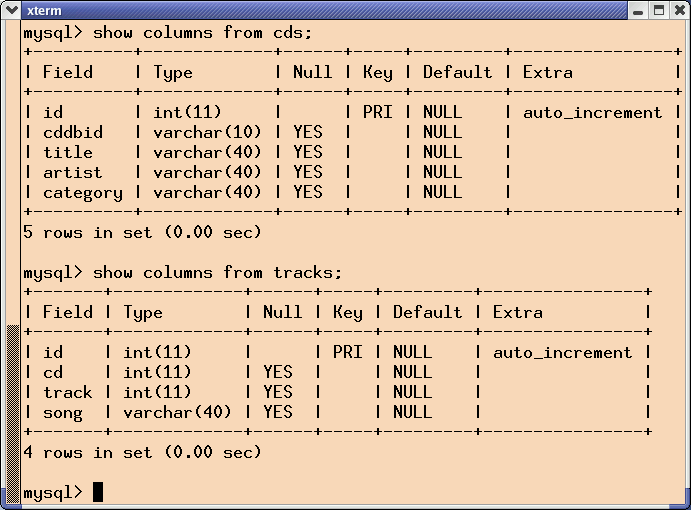Click the 'show columns from tracks;' command text

click(x=217, y=272)
